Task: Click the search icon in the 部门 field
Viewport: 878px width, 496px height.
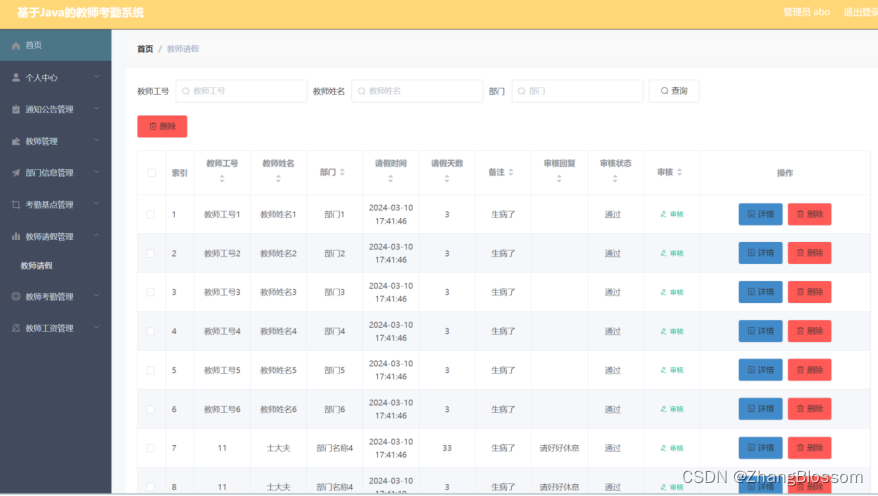Action: click(522, 91)
